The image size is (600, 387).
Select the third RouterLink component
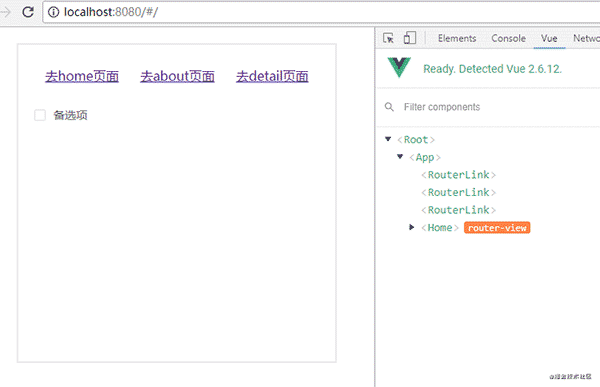[458, 210]
